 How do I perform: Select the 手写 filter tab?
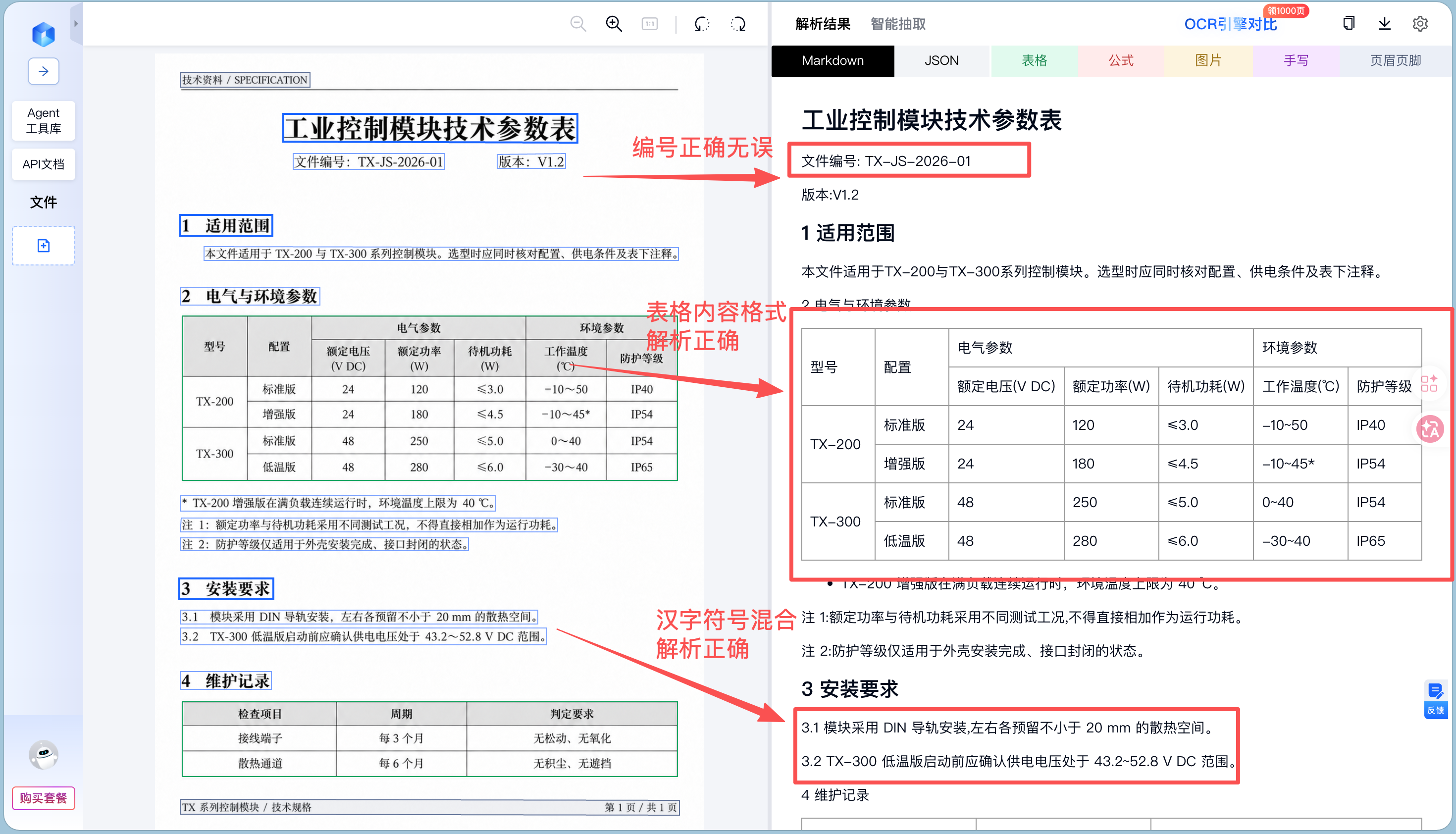click(x=1296, y=61)
